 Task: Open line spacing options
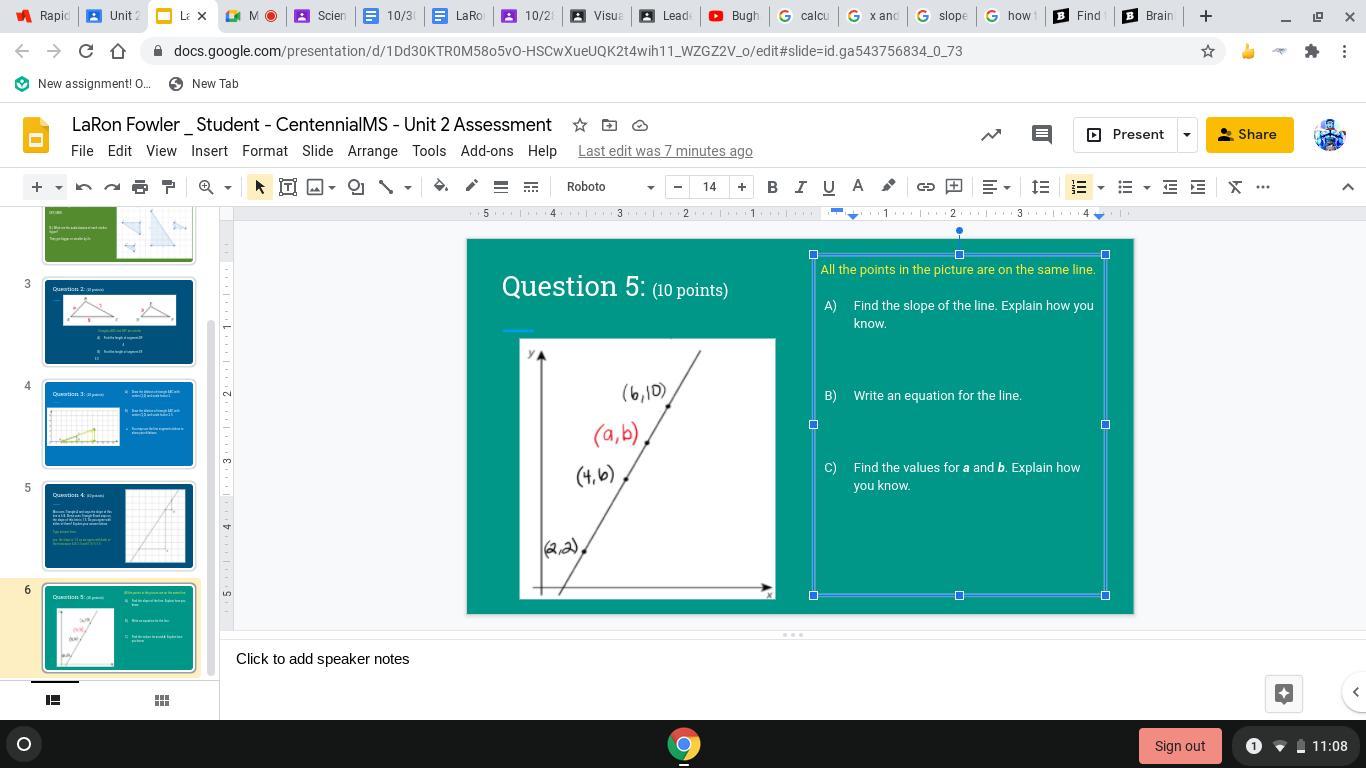click(x=1041, y=187)
